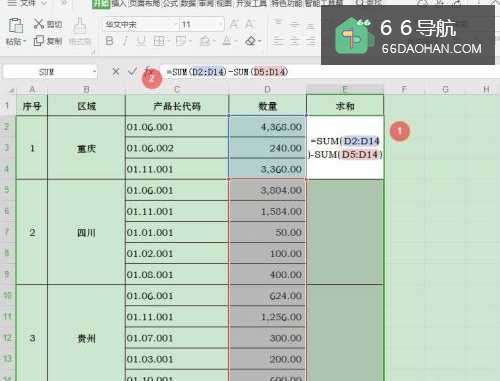Open the fill color picker
The image size is (500, 381).
(x=205, y=41)
